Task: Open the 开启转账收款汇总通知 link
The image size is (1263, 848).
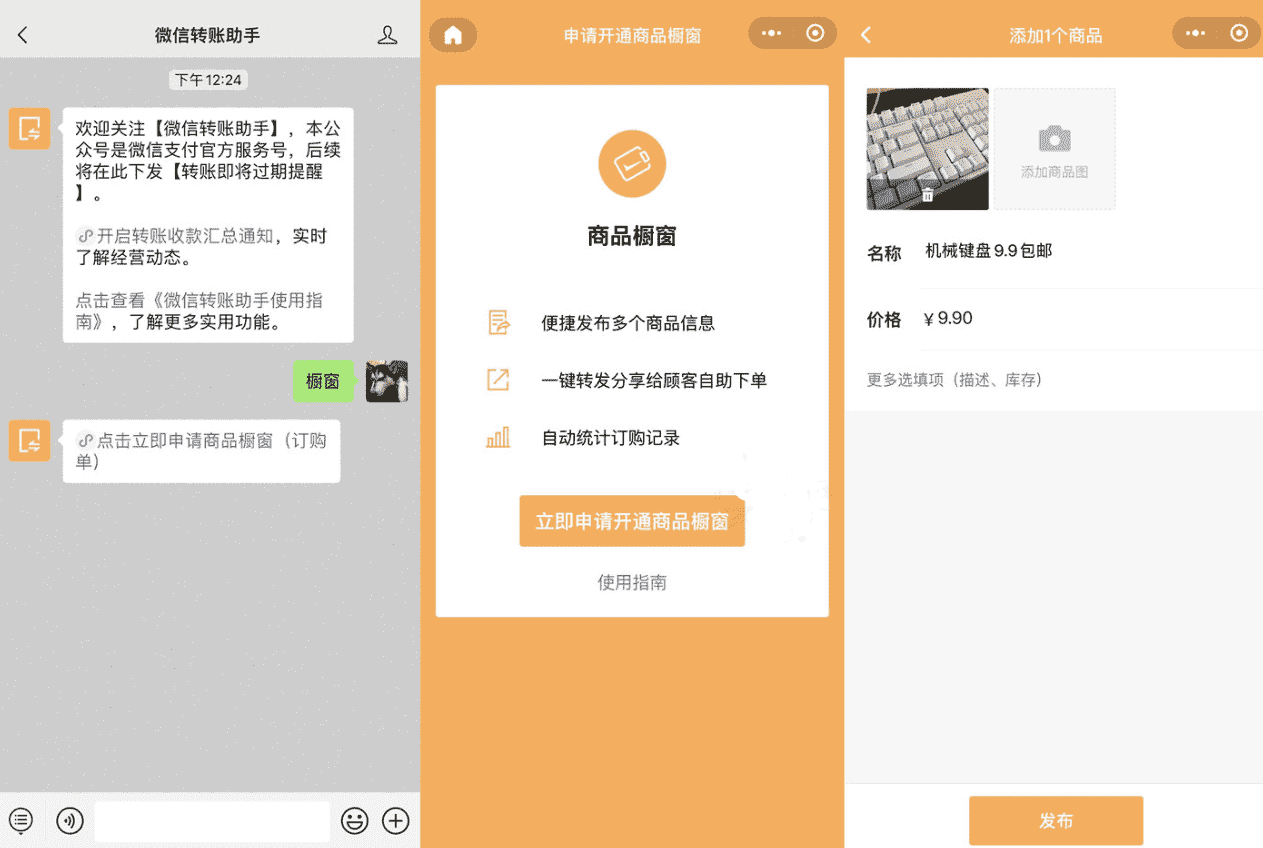Action: point(174,237)
